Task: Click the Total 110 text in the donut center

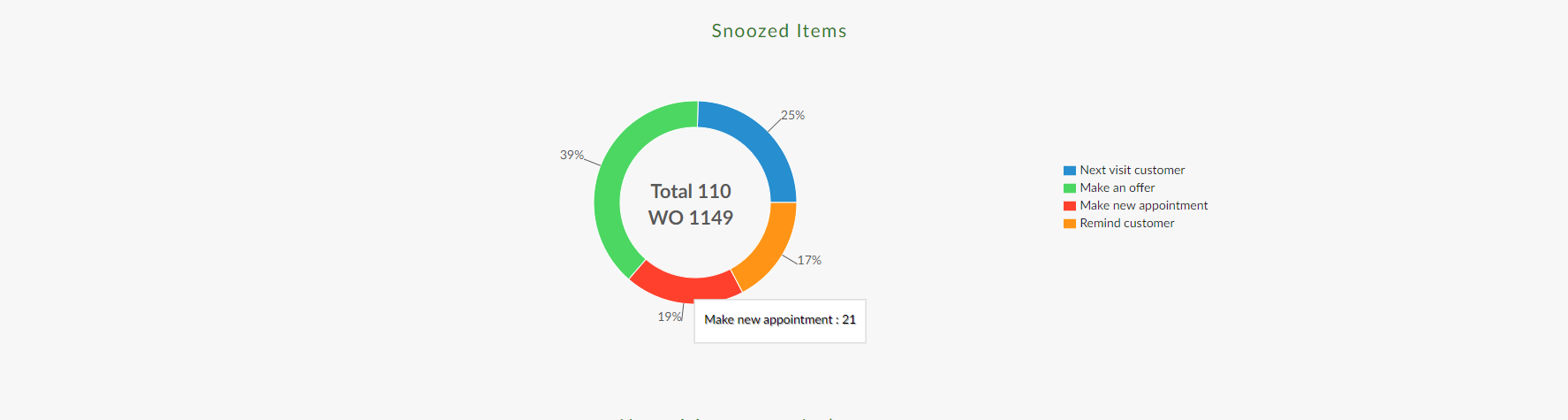Action: click(x=691, y=191)
